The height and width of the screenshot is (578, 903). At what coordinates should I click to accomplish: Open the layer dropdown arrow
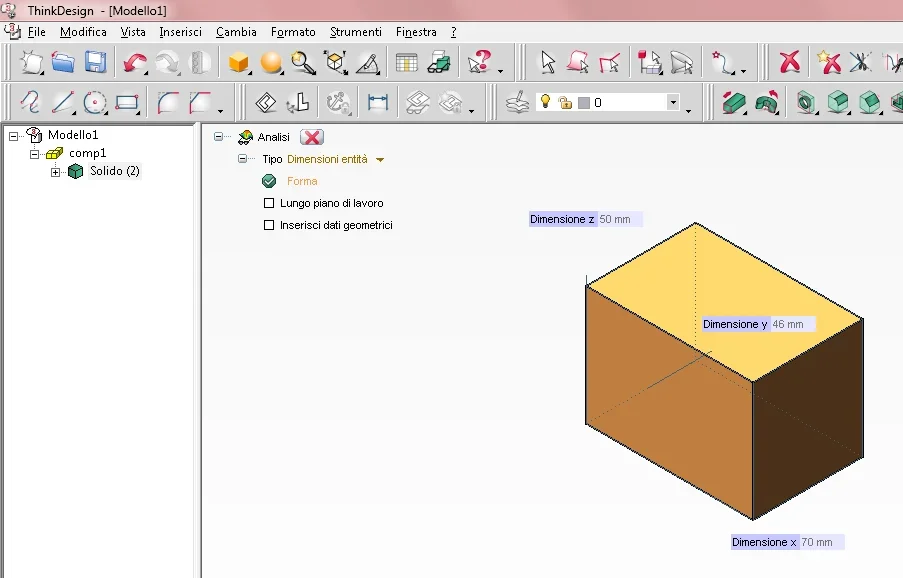click(673, 102)
